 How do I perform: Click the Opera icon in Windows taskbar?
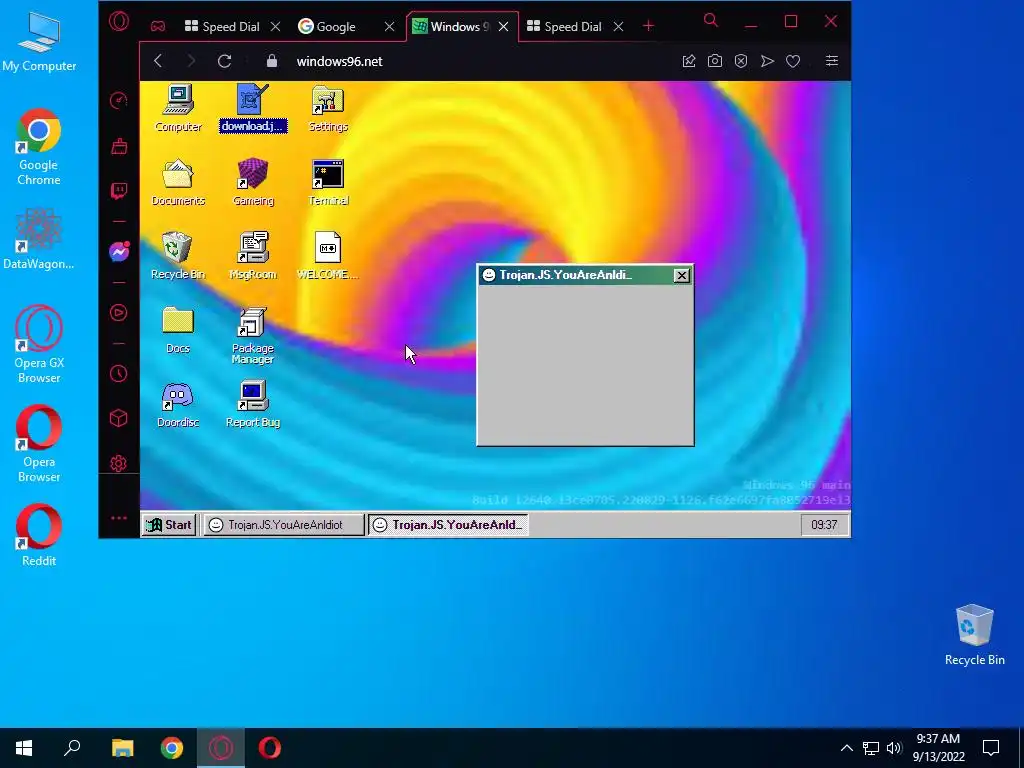coord(270,748)
